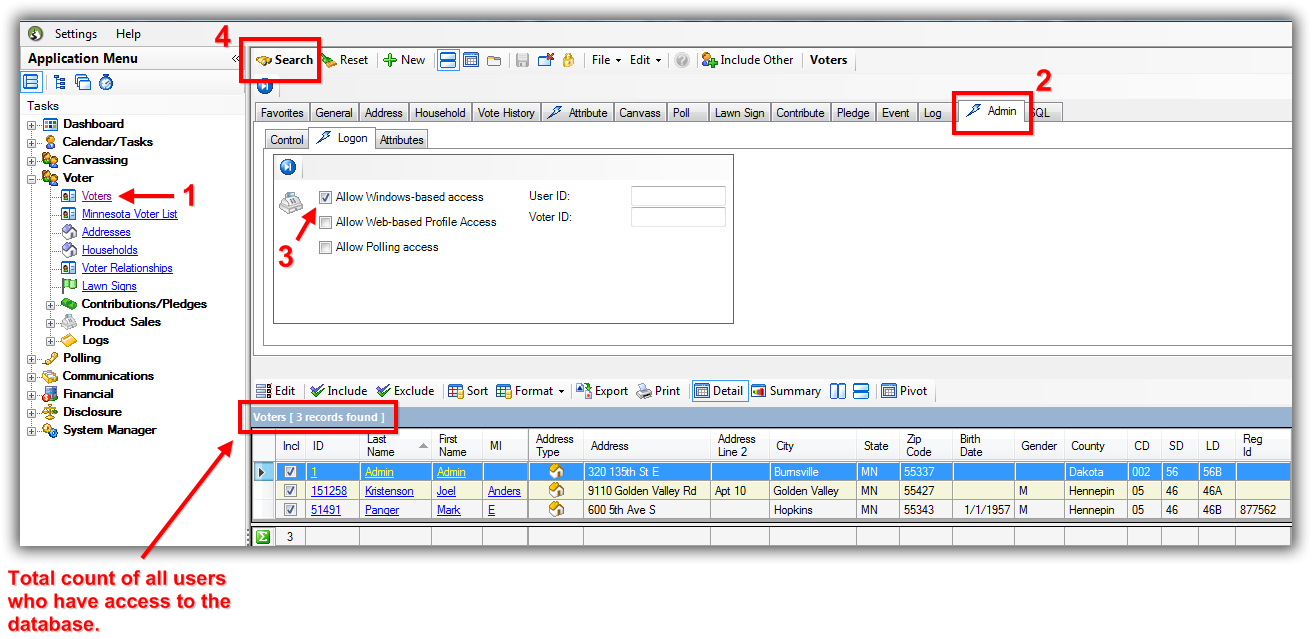Click the Search toolbar button
Image resolution: width=1312 pixels, height=639 pixels.
point(285,60)
